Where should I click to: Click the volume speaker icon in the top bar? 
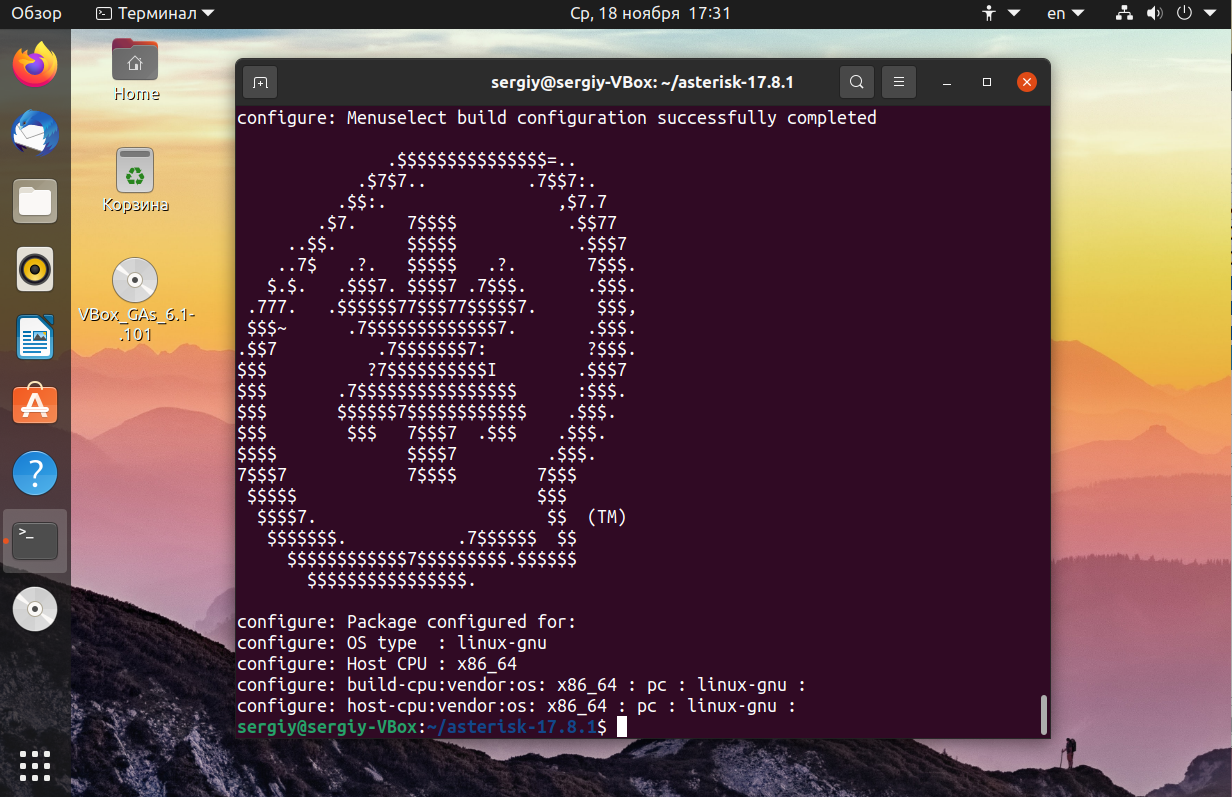(x=1155, y=14)
